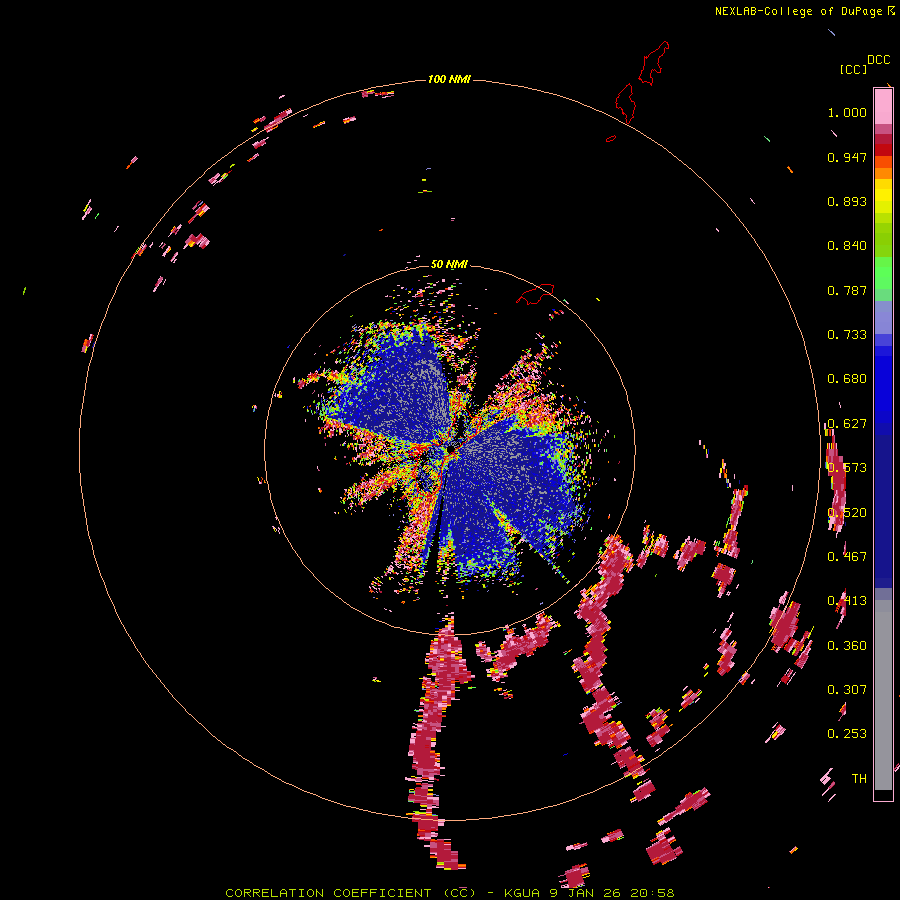The width and height of the screenshot is (900, 900).
Task: Select the 0.787 scale value
Action: click(847, 290)
